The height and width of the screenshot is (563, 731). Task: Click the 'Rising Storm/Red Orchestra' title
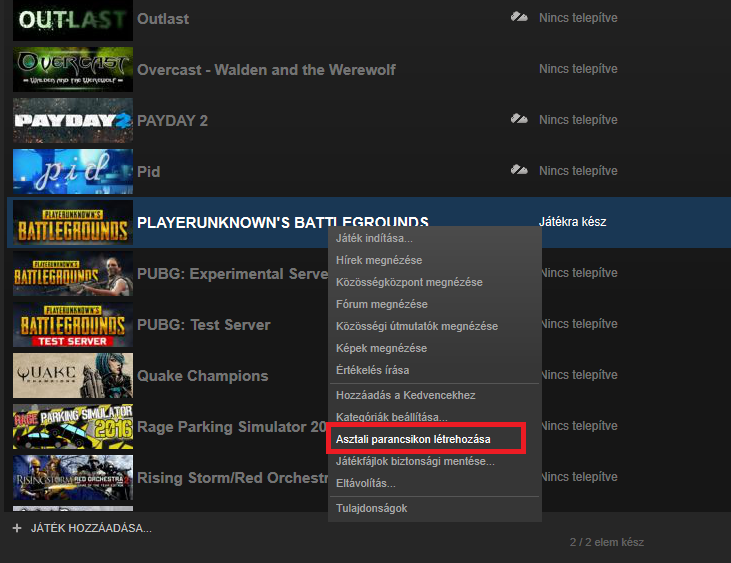click(x=232, y=478)
